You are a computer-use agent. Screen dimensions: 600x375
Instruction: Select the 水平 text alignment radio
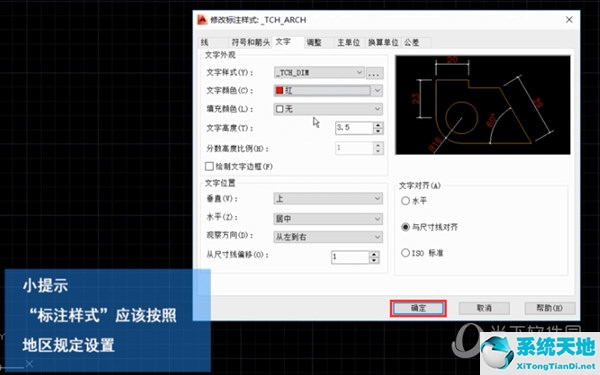pos(405,201)
